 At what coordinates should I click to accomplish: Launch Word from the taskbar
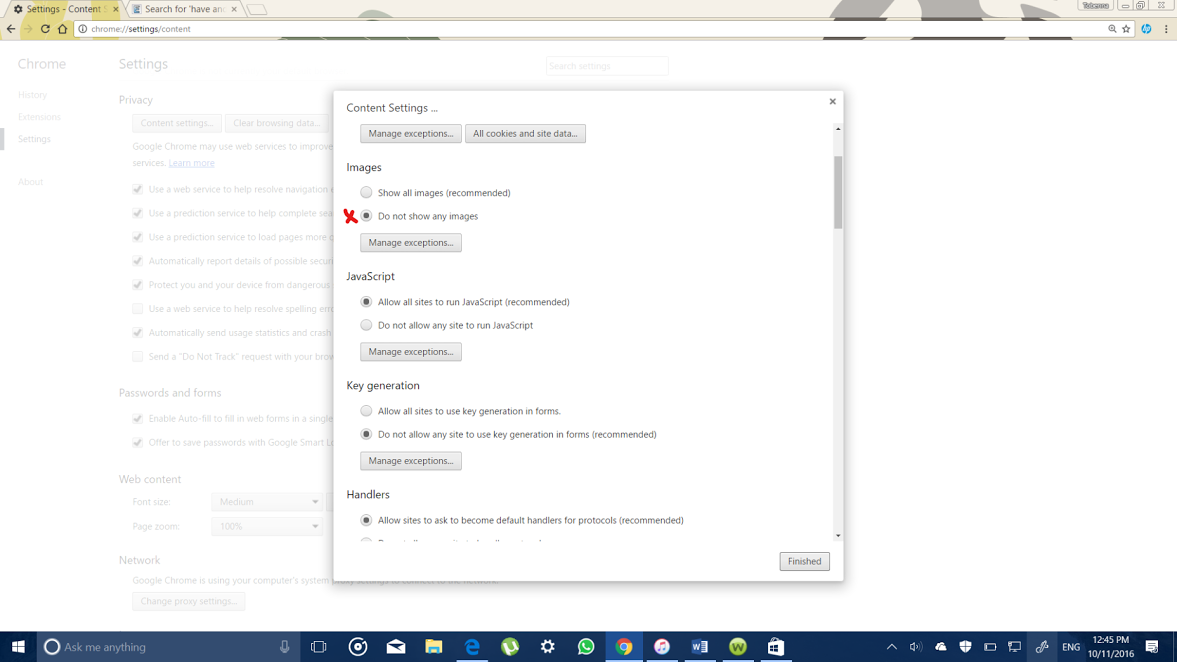[x=699, y=647]
